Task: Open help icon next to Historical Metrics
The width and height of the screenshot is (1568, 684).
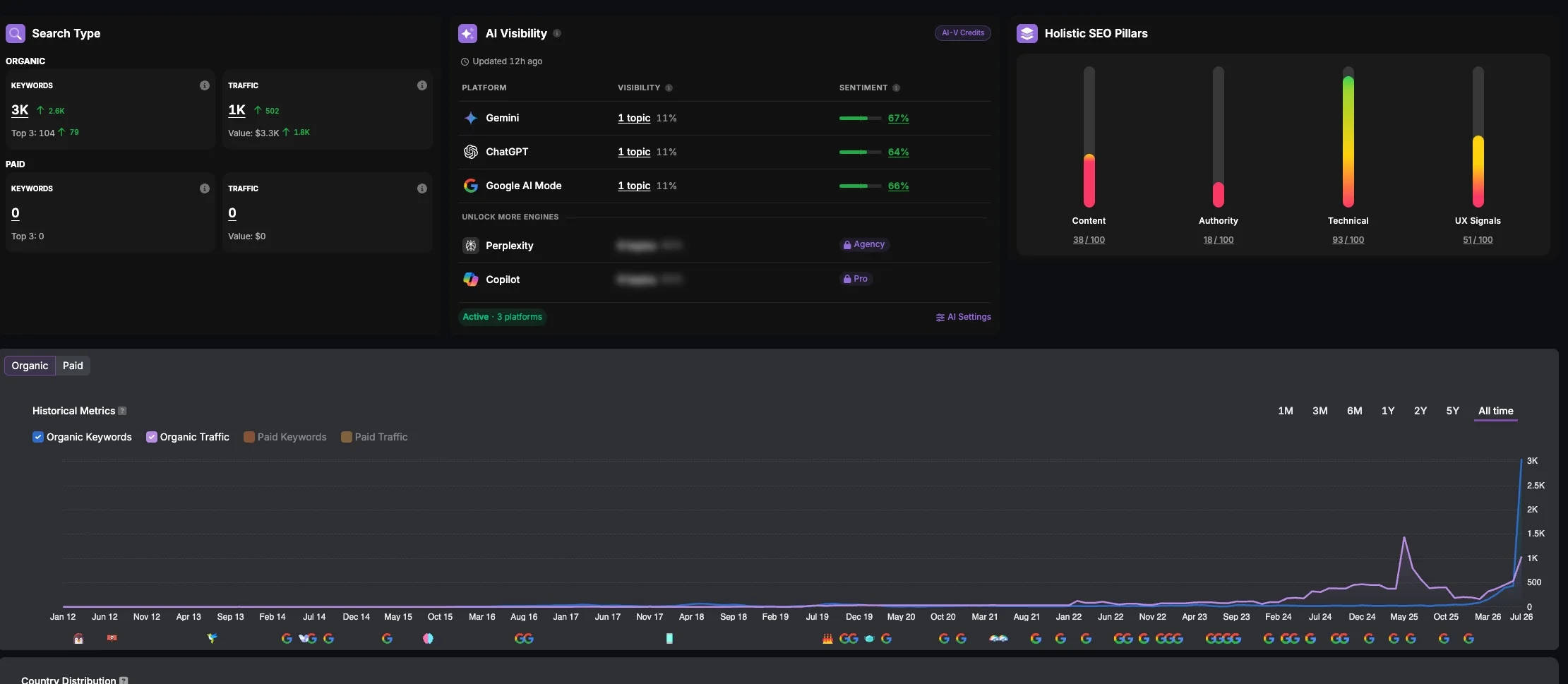Action: click(122, 411)
